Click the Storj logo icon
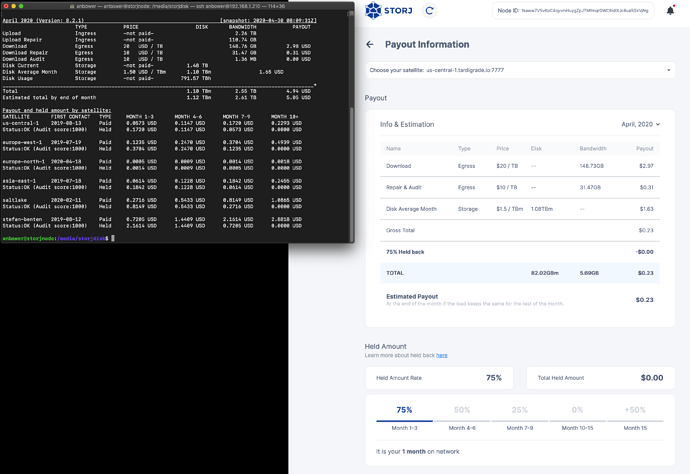The width and height of the screenshot is (690, 474). tap(373, 11)
